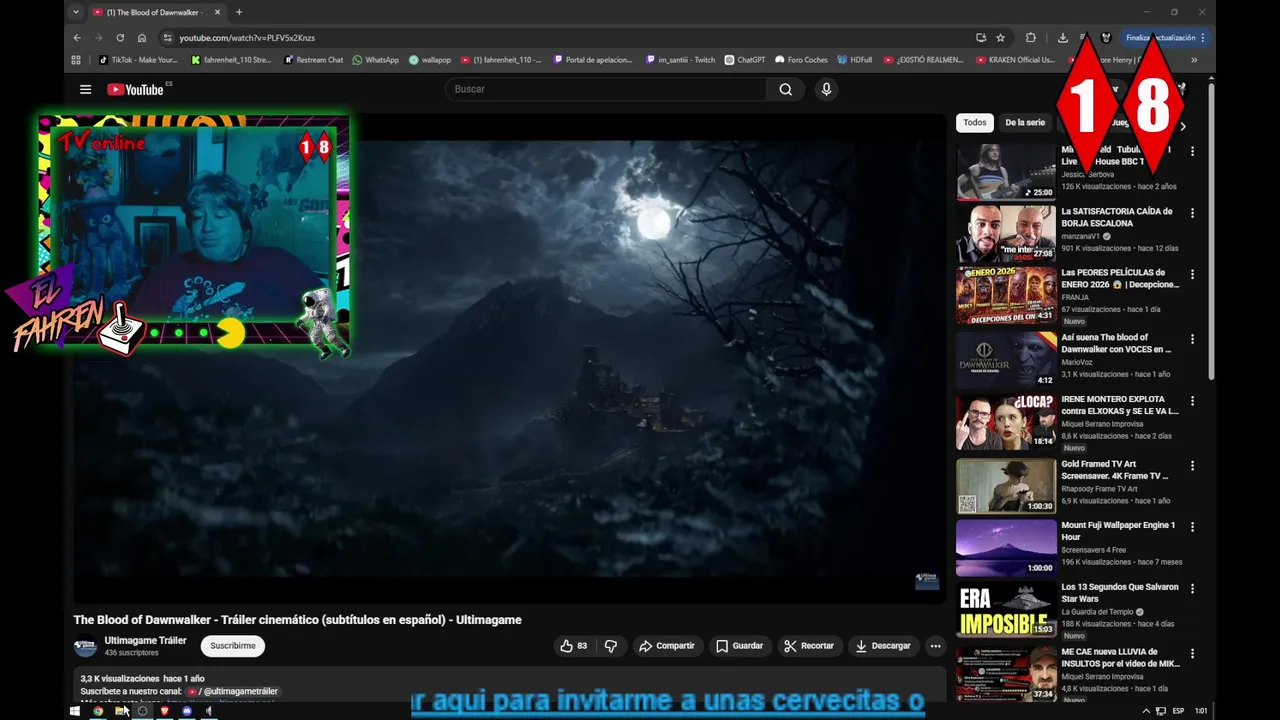Open ME CAE nueva LLUVIA DE INSULTOS thumbnail
Screen dimensions: 1280x720
pos(1006,673)
